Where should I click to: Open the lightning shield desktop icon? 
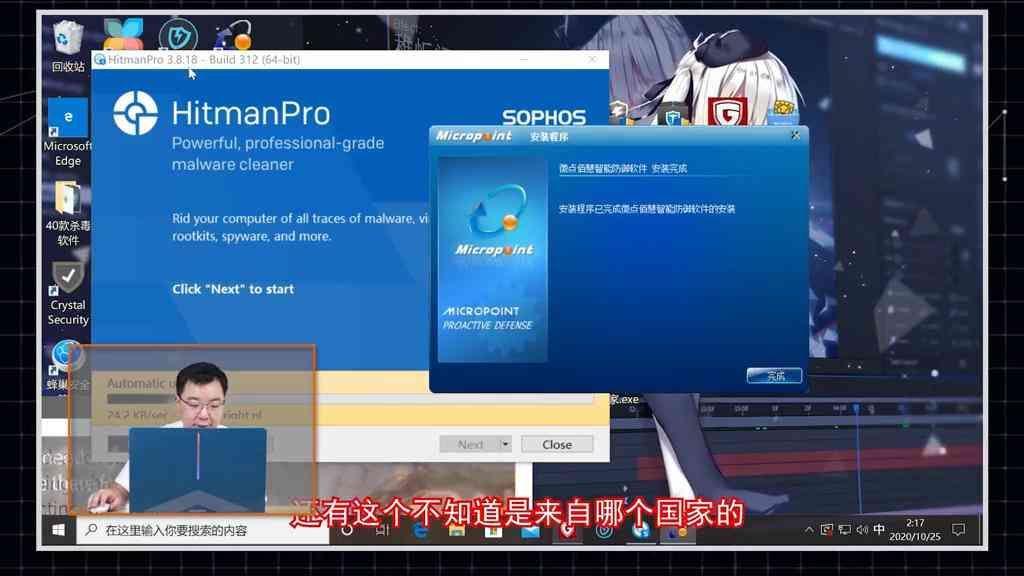point(178,35)
